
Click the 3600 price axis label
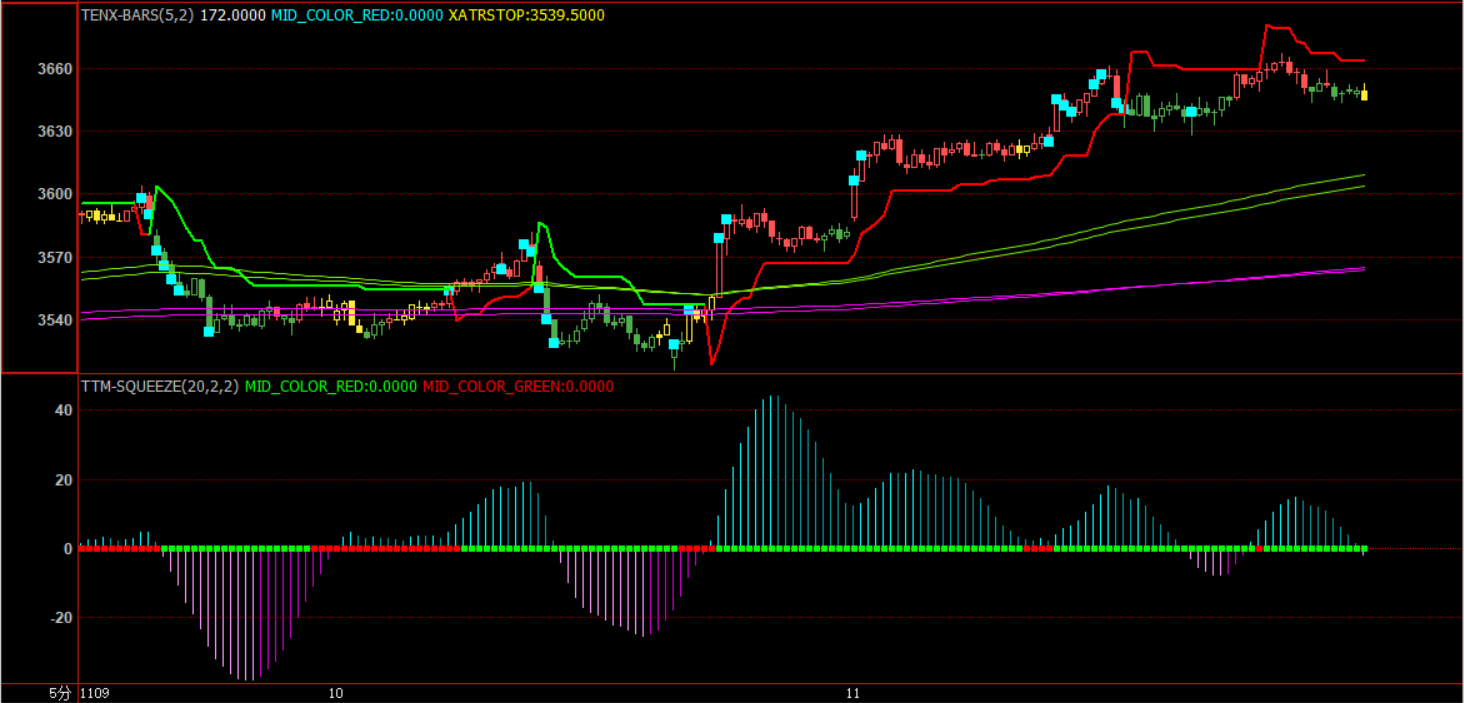56,194
